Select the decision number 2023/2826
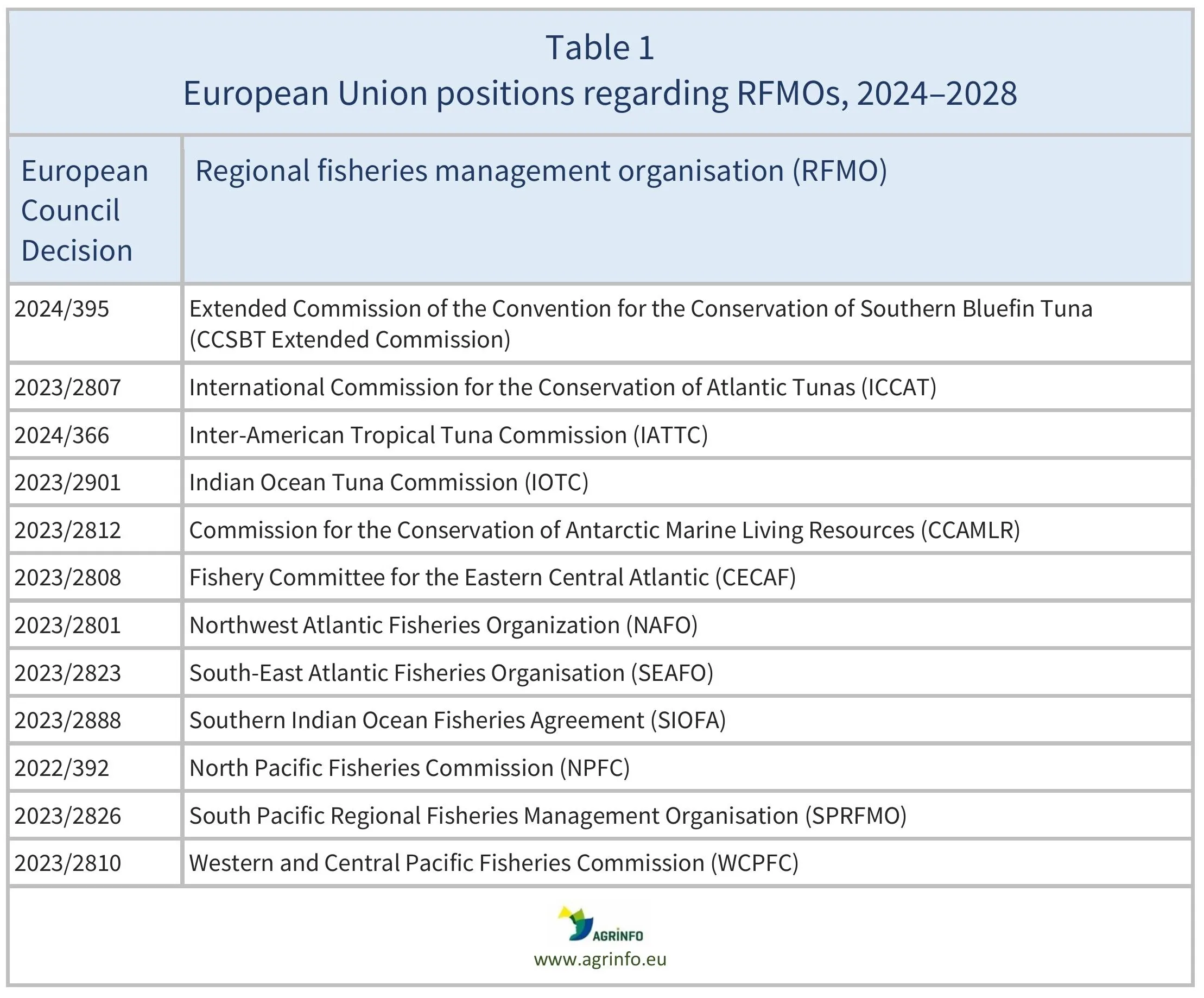This screenshot has height=998, width=1204. (68, 816)
